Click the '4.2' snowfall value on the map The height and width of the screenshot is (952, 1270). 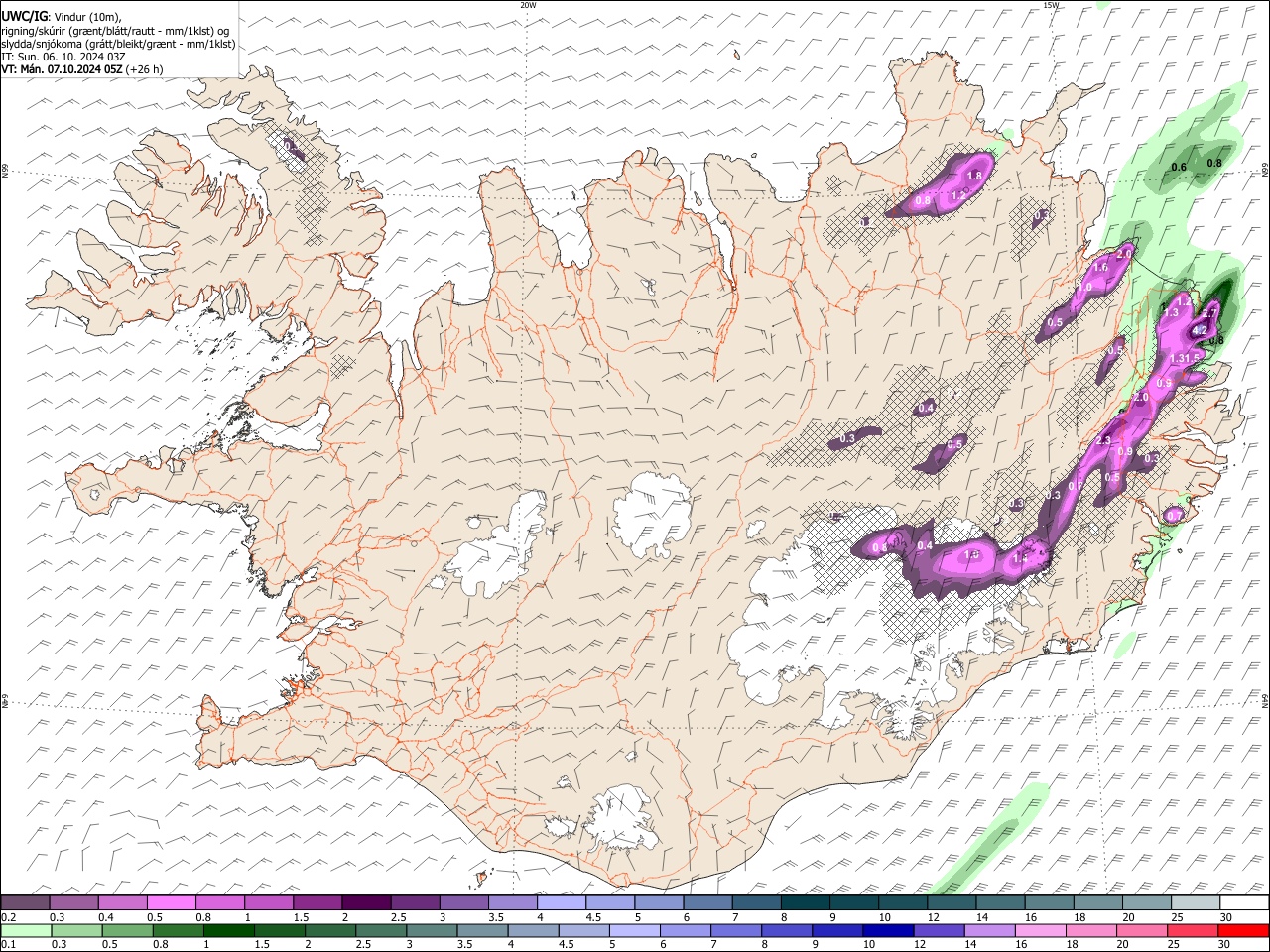pyautogui.click(x=1199, y=331)
